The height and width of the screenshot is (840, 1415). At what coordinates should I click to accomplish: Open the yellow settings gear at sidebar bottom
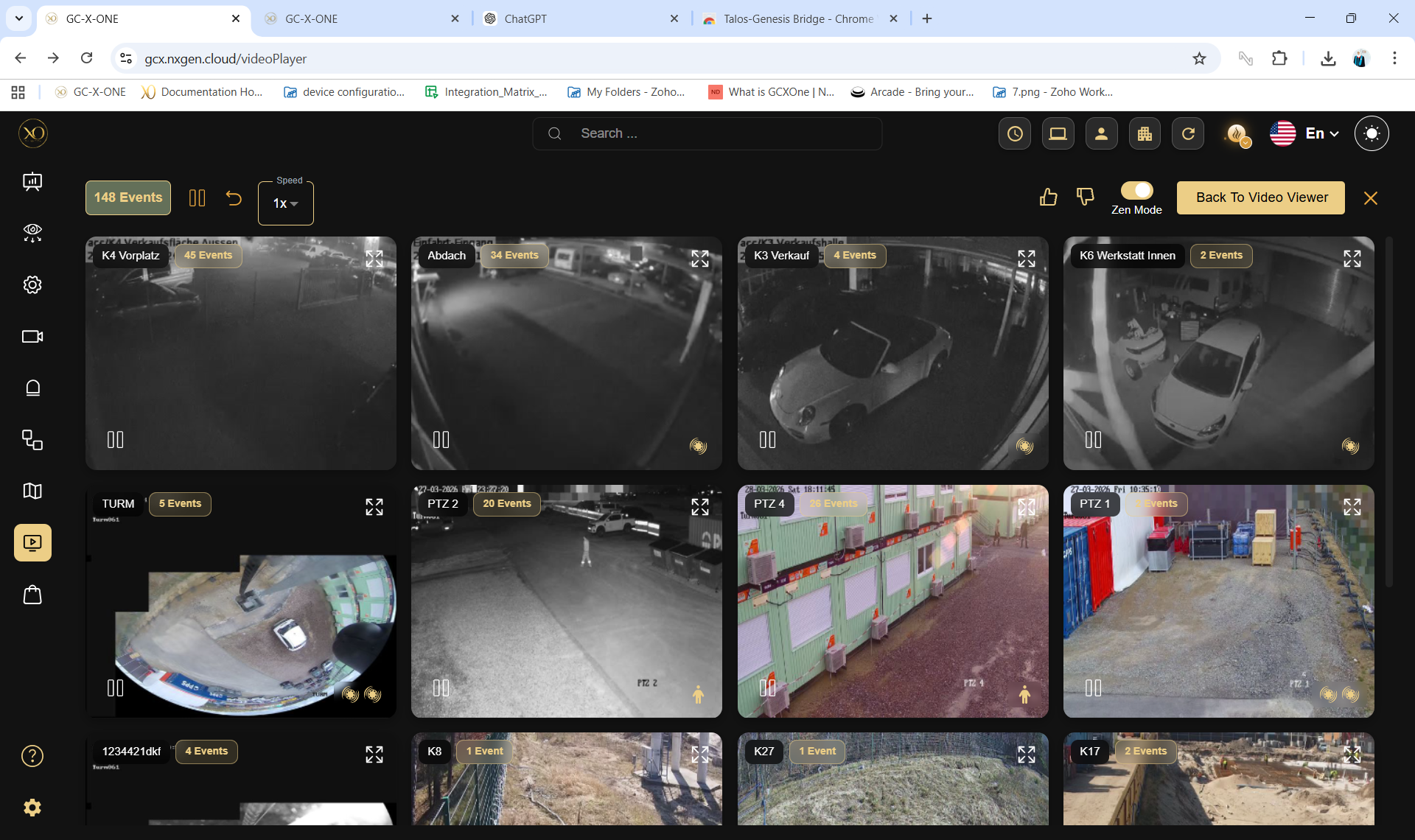click(x=32, y=808)
